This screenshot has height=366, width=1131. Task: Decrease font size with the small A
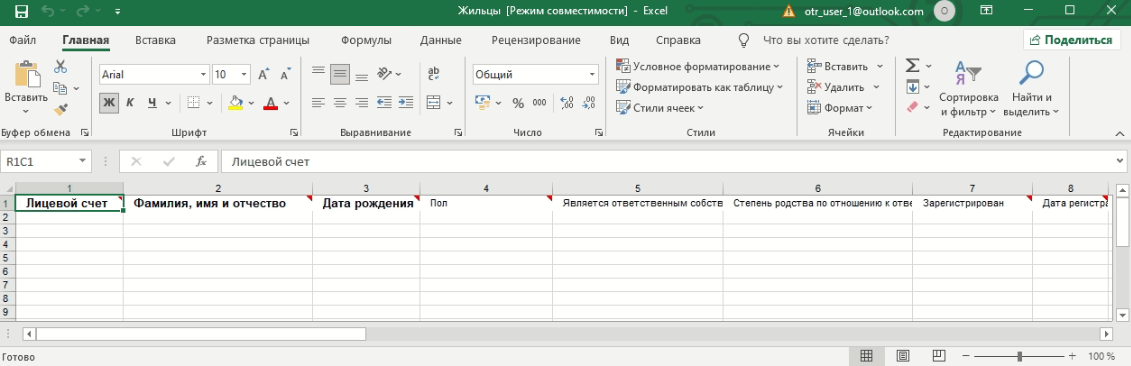pos(285,74)
